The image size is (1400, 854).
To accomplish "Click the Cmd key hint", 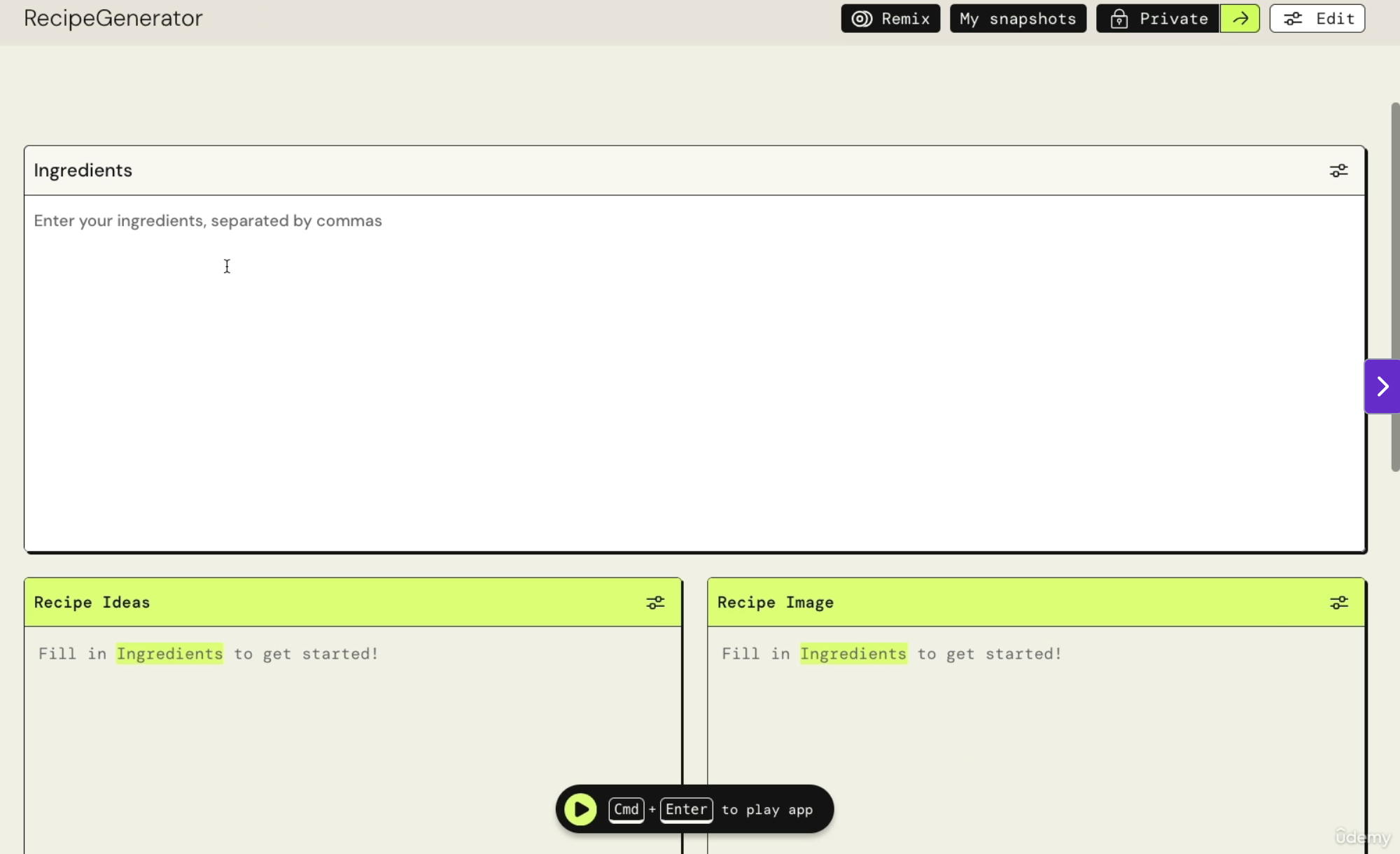I will click(626, 810).
